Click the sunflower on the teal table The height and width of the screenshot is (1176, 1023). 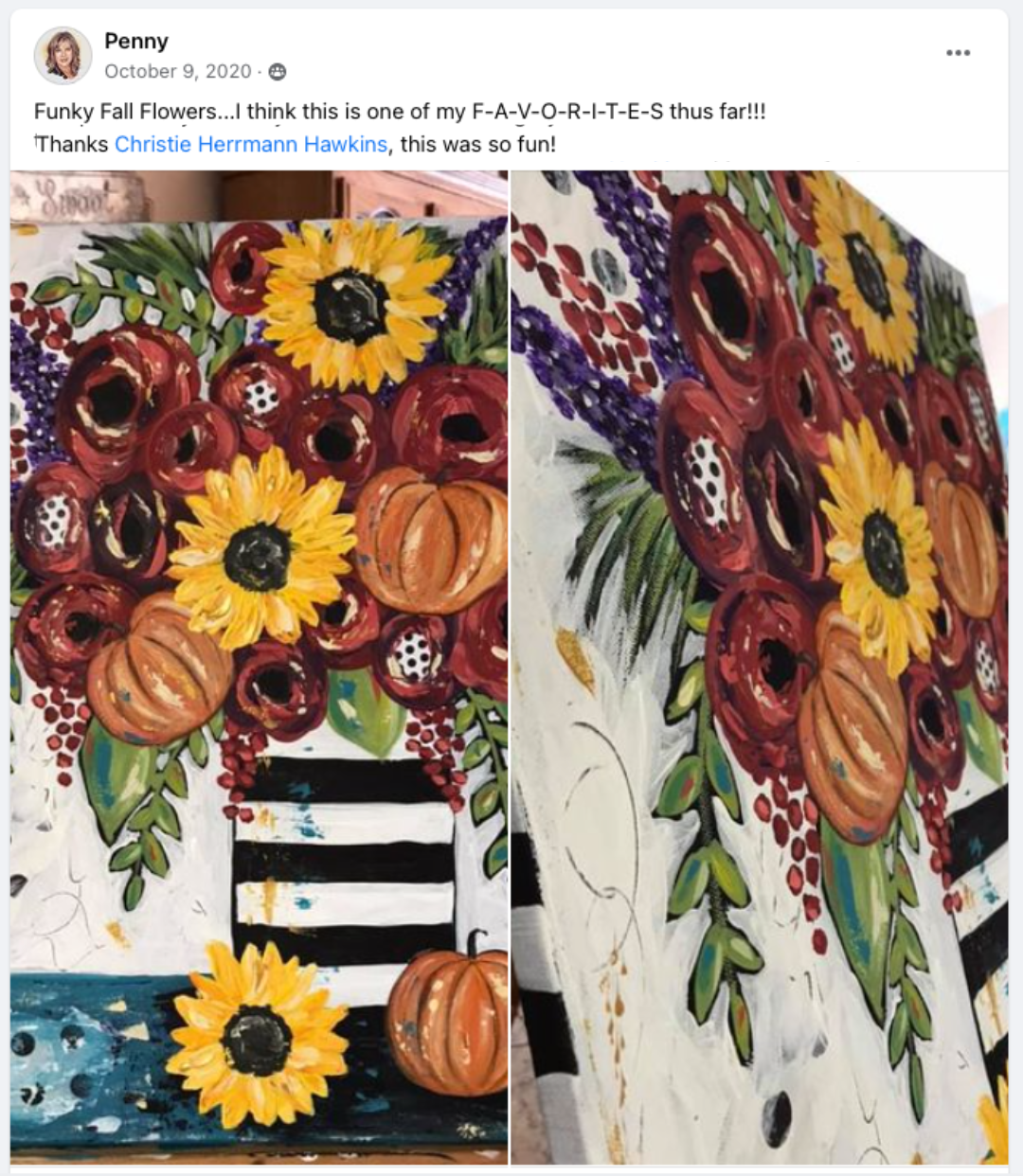[257, 1035]
